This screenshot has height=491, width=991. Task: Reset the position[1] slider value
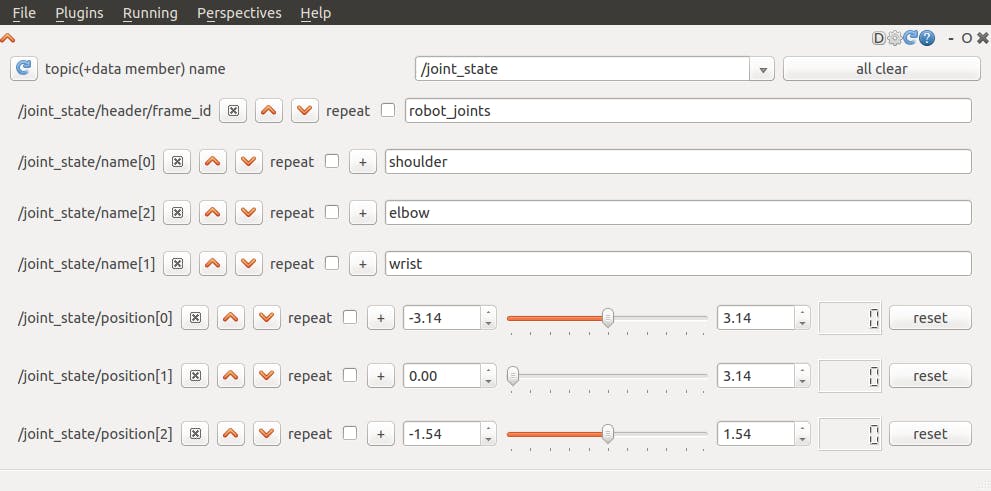pyautogui.click(x=930, y=376)
